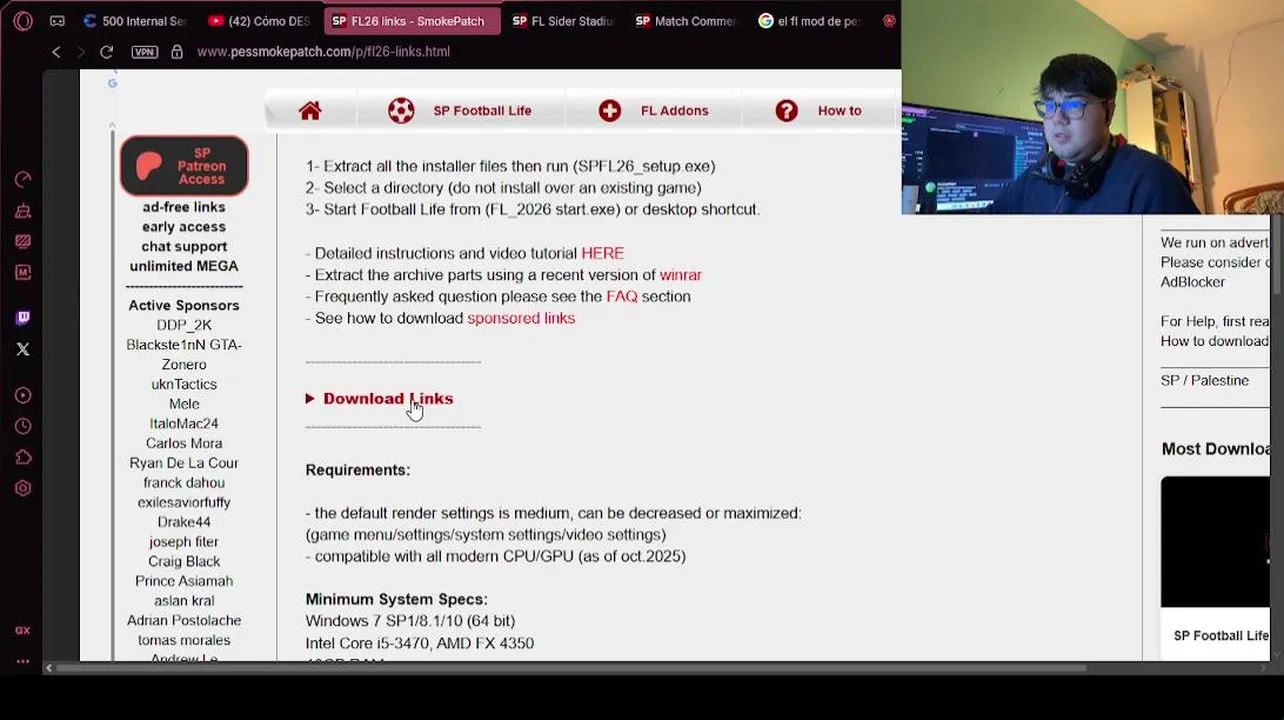Click the sponsor name joseph fiter
Image resolution: width=1284 pixels, height=720 pixels.
(184, 542)
